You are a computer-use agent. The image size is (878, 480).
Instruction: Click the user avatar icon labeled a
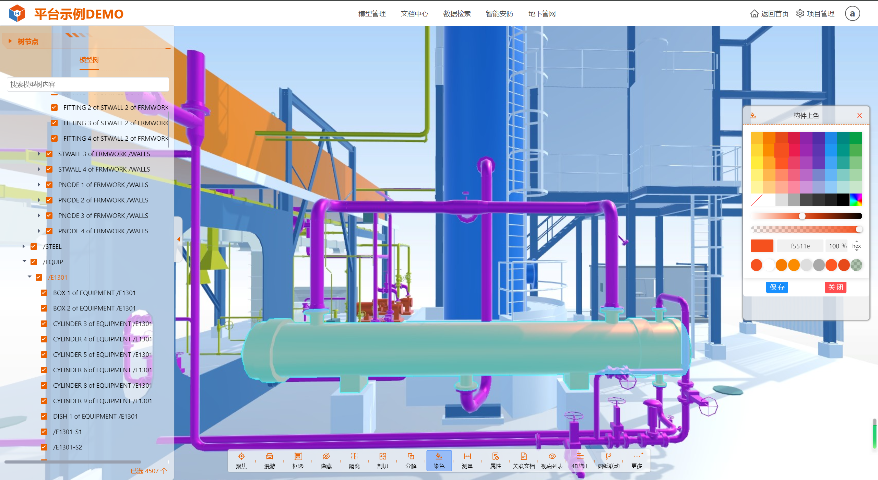tap(852, 14)
